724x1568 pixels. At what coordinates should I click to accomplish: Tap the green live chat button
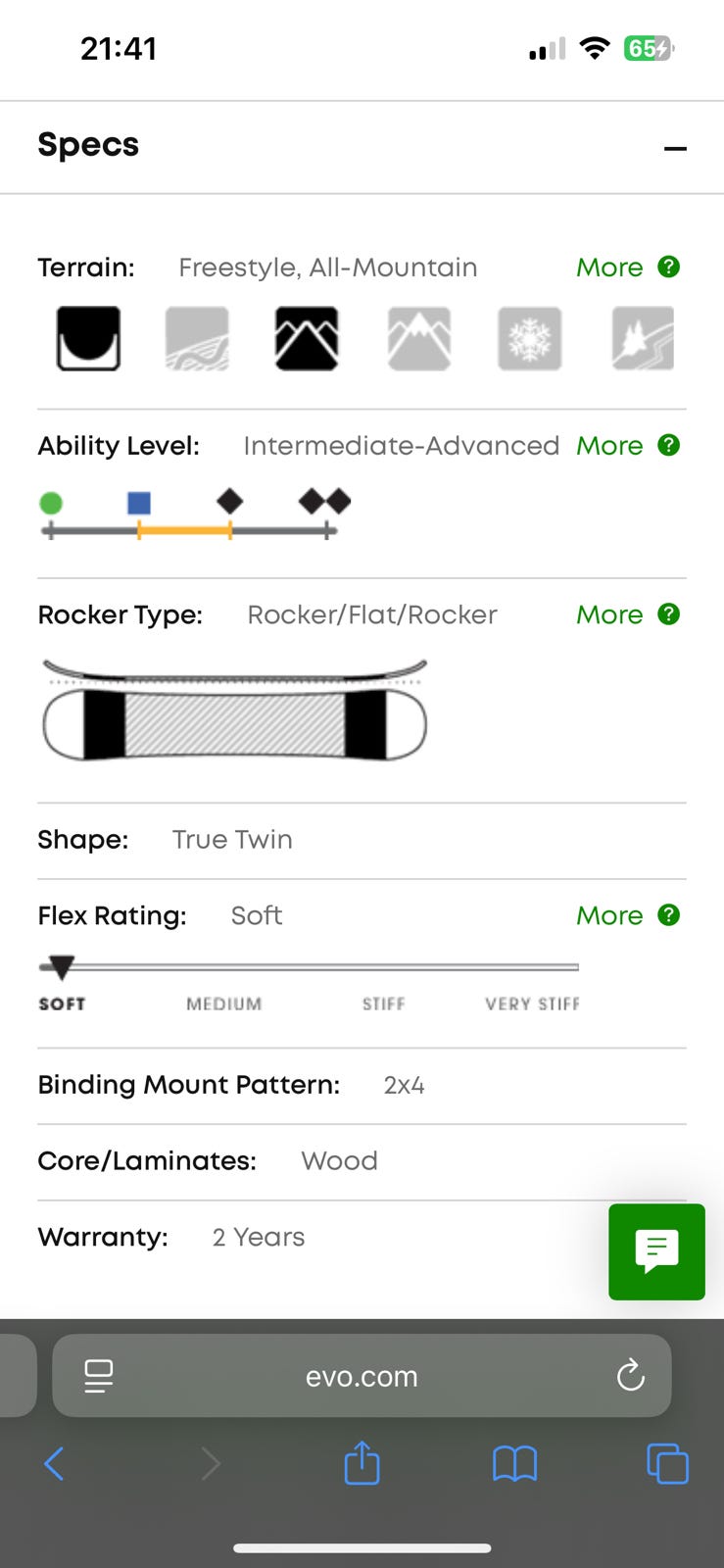pos(656,1251)
